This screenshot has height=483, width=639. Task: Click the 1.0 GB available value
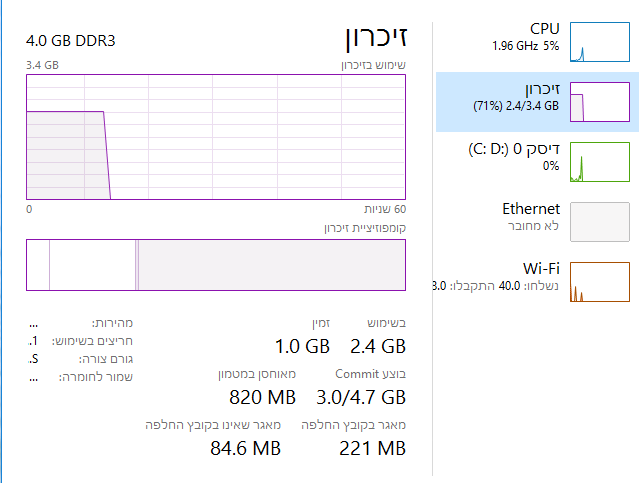point(301,346)
